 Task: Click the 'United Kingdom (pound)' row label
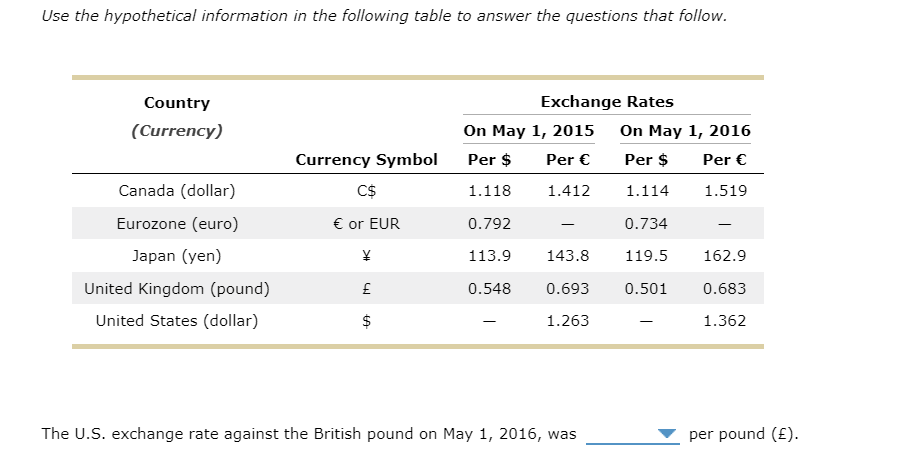[177, 289]
